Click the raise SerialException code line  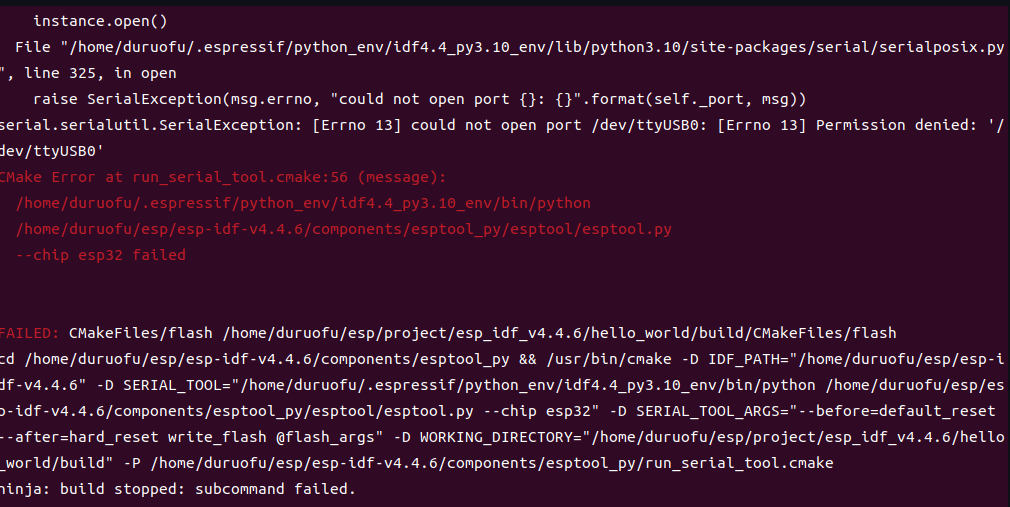coord(419,99)
